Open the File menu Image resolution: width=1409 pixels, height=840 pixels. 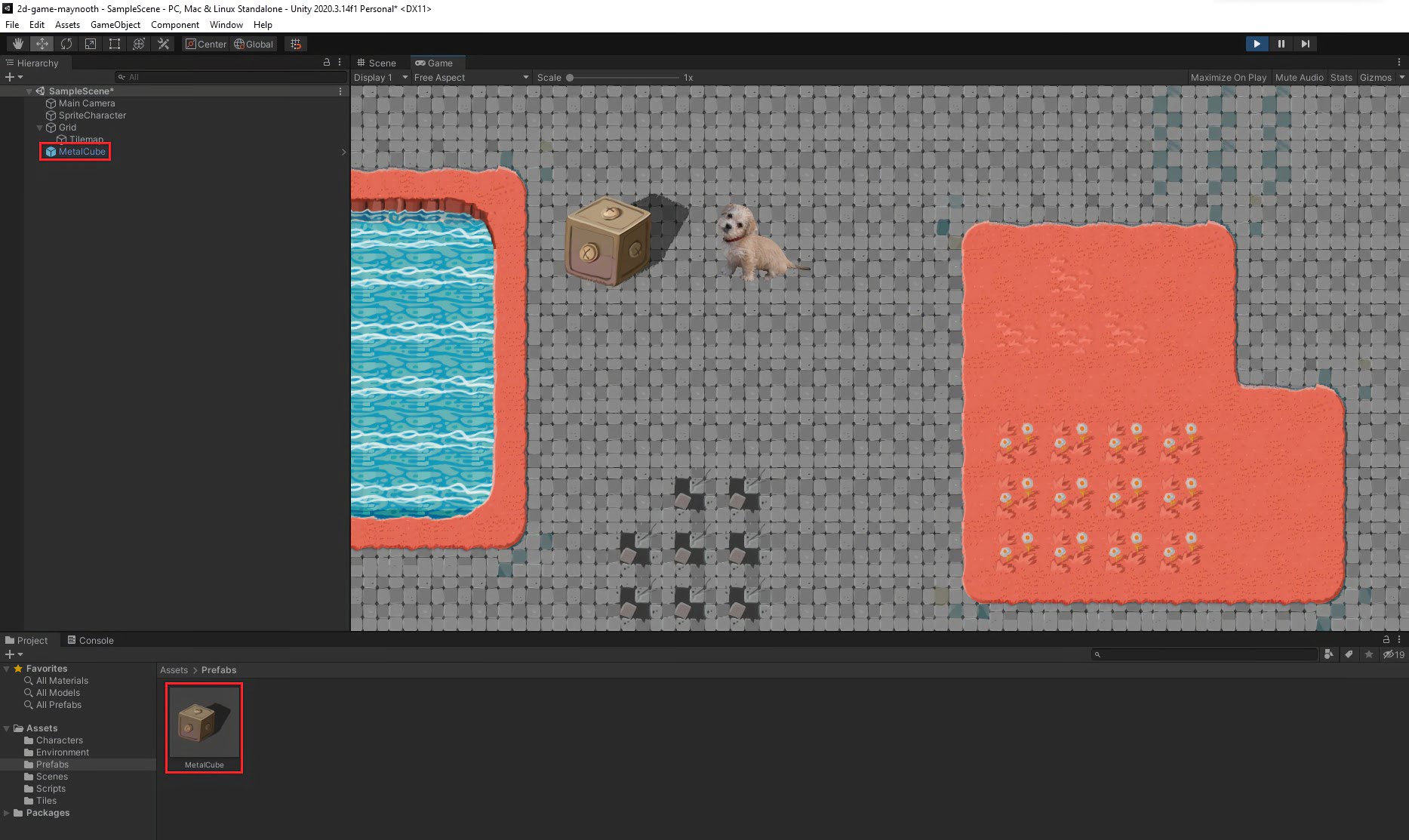pyautogui.click(x=12, y=24)
